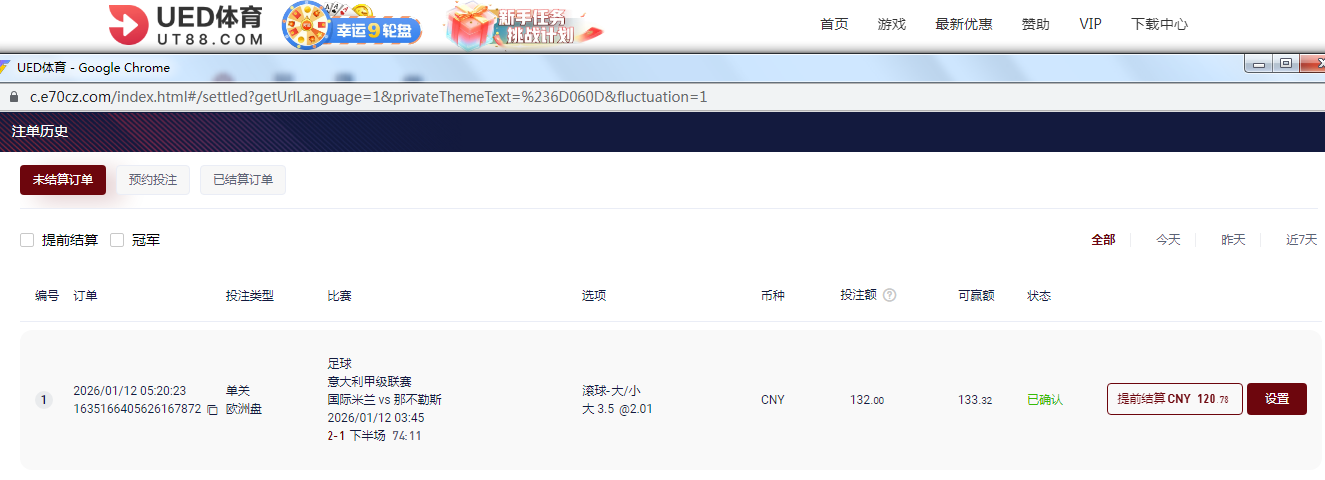Click the 选项 column header
The image size is (1325, 480).
[x=594, y=296]
